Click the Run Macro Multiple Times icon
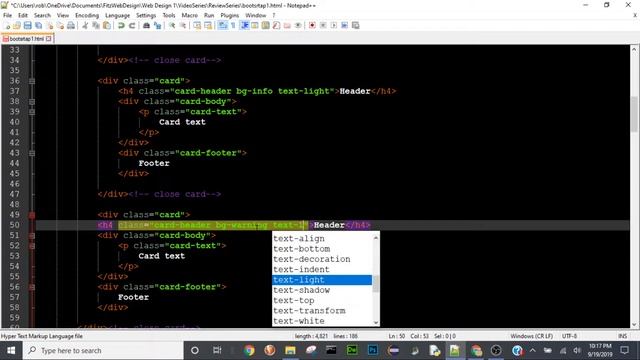 click(x=344, y=26)
